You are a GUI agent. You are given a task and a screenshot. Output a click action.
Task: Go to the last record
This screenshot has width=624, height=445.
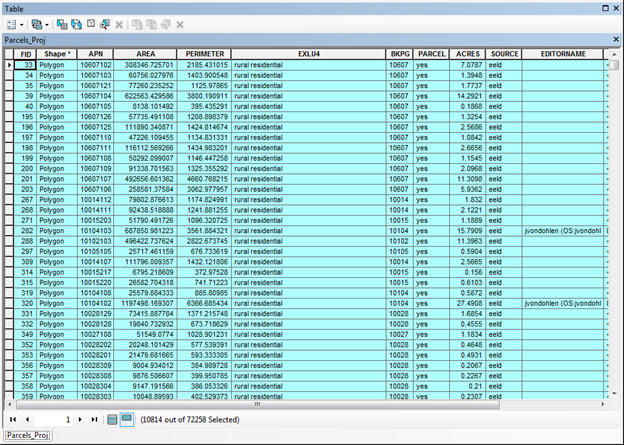point(94,420)
